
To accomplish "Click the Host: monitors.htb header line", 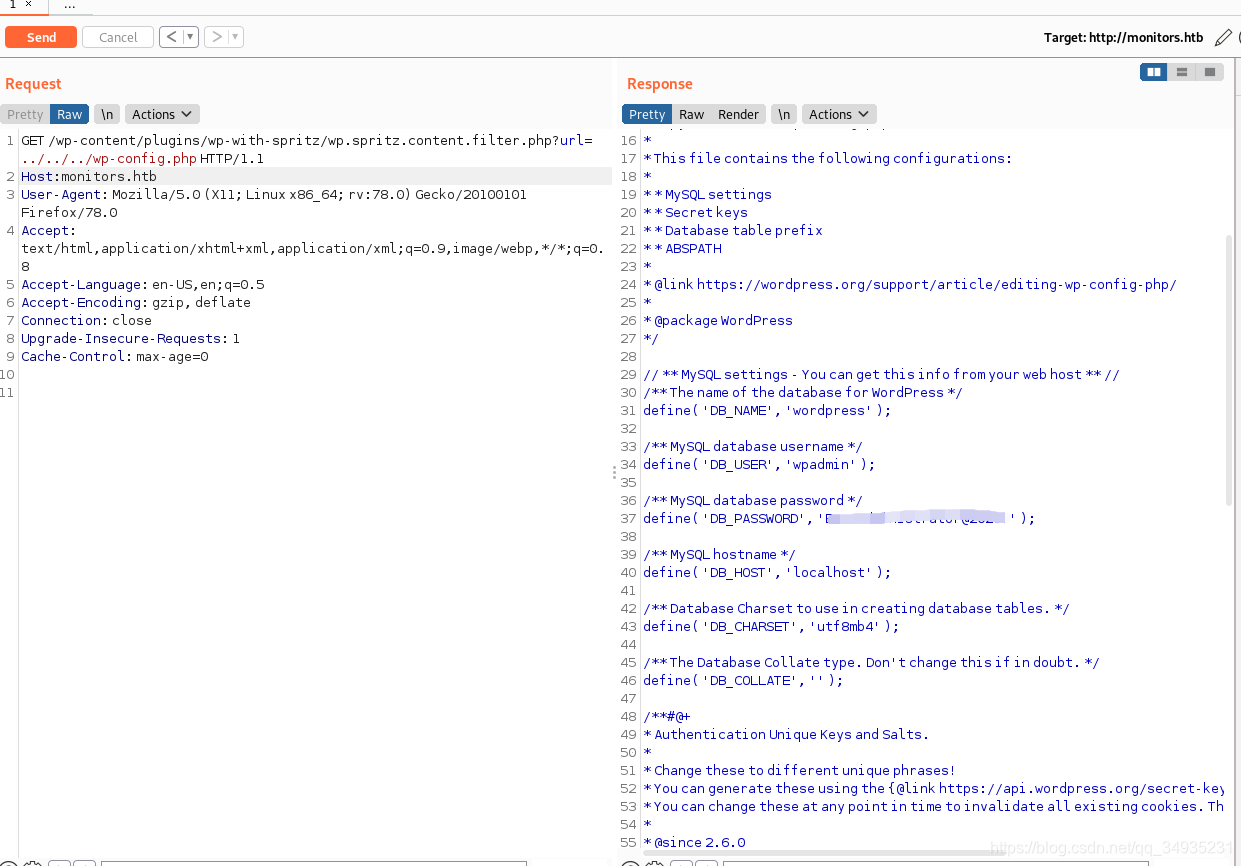I will [x=89, y=177].
